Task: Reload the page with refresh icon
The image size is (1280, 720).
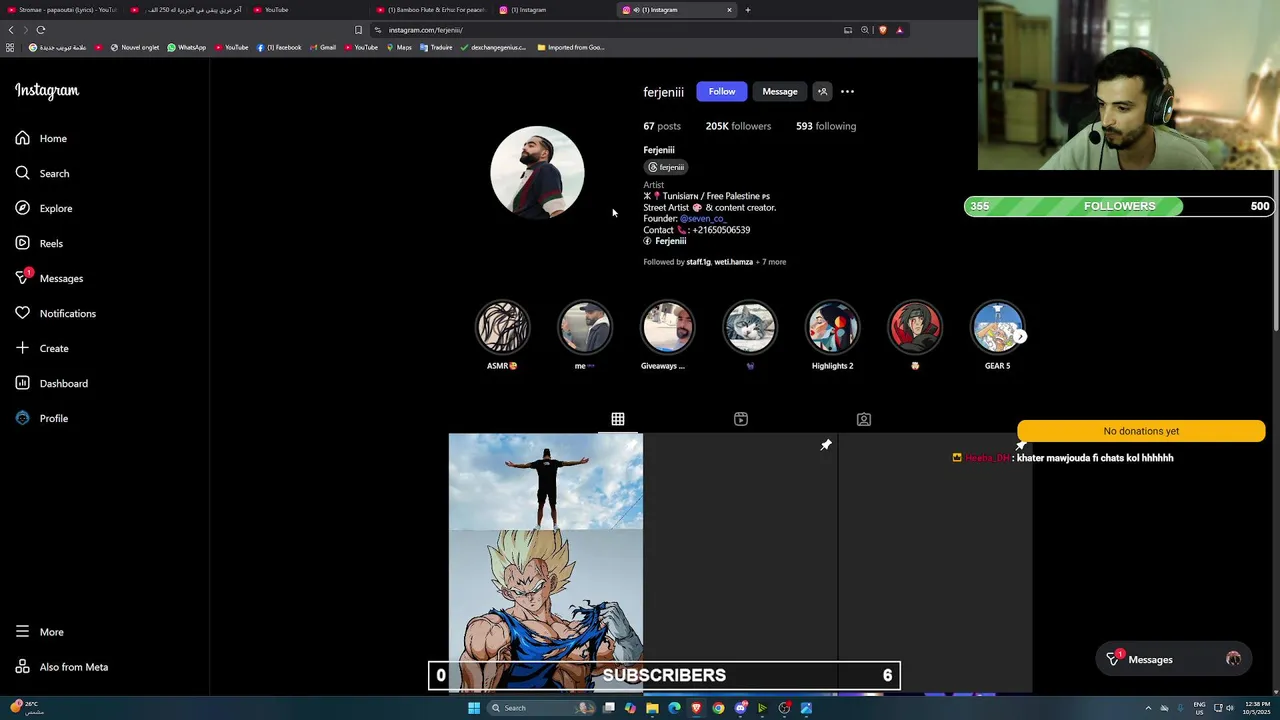Action: click(x=41, y=30)
